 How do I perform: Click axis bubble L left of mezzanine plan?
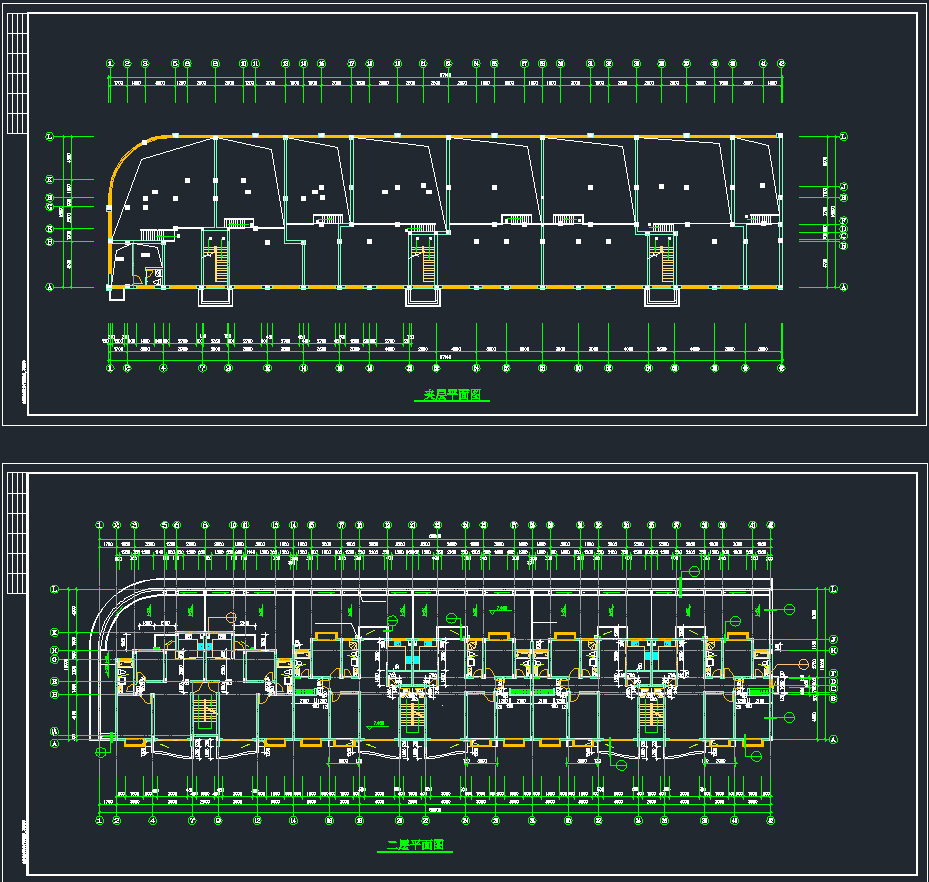coord(49,136)
